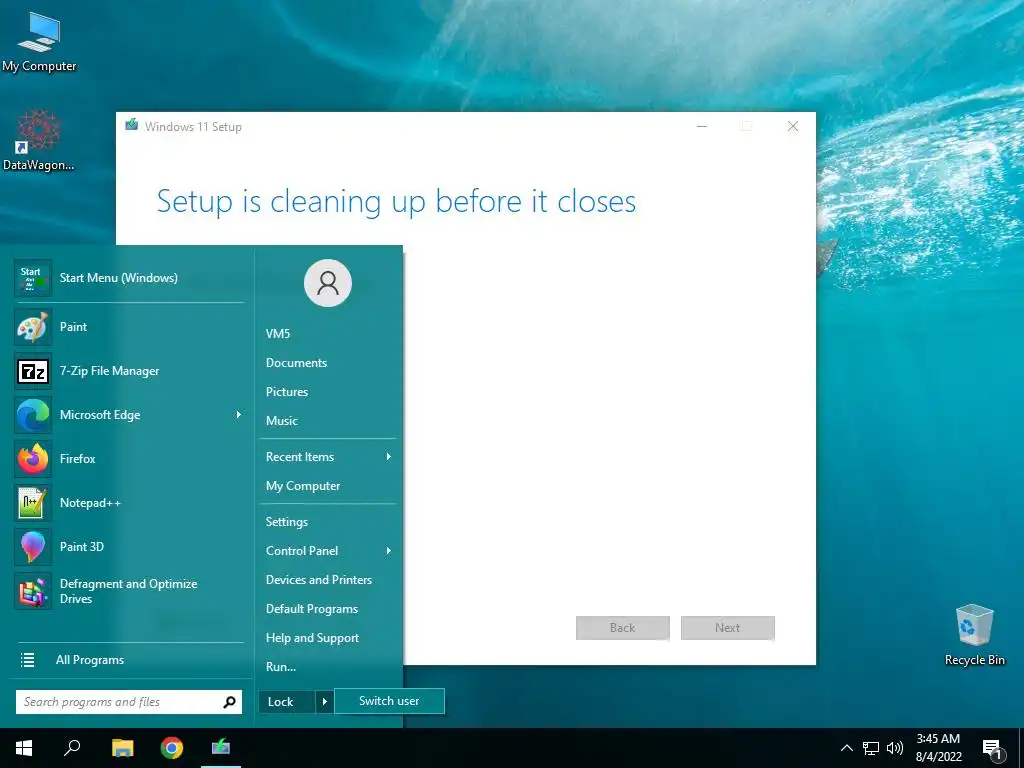Click the taskbar search magnifier icon
Viewport: 1024px width, 768px height.
72,748
